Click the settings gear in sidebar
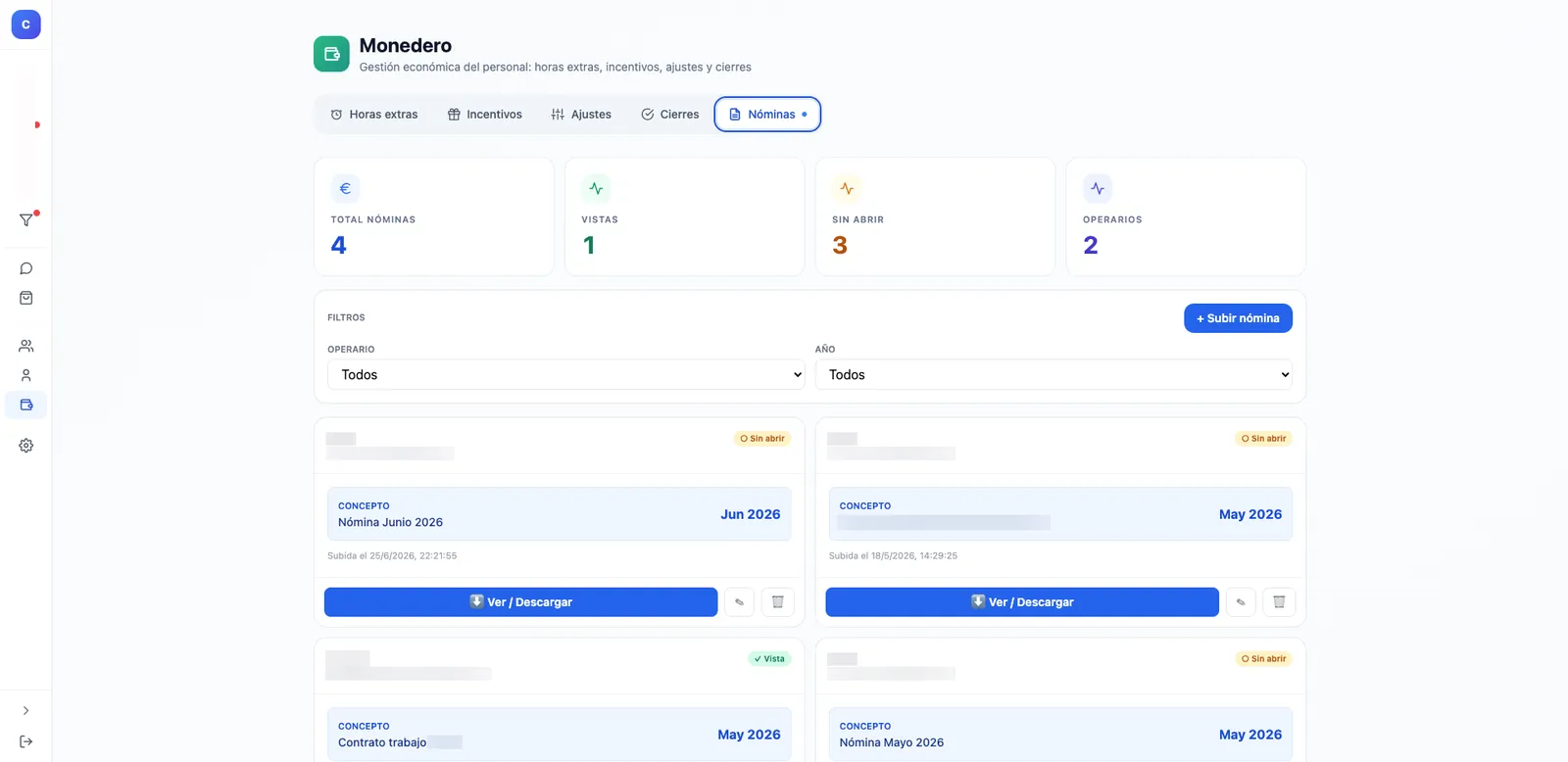The width and height of the screenshot is (1568, 762). click(x=26, y=446)
